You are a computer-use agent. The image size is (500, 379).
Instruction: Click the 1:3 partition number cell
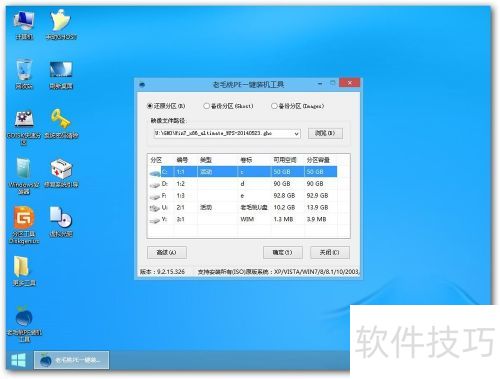pos(181,196)
